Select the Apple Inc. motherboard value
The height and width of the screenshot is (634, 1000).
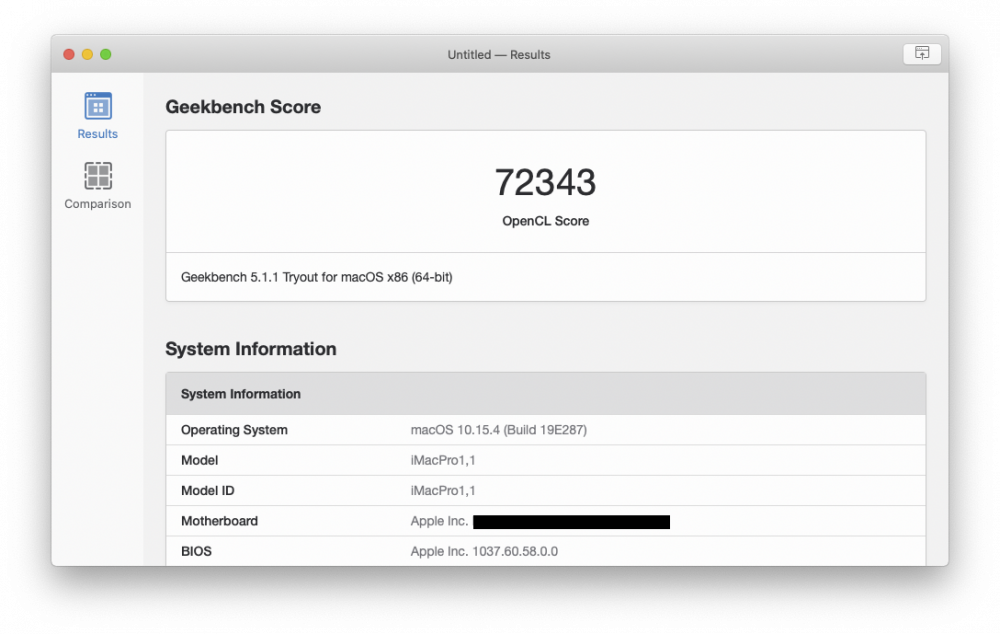(439, 521)
